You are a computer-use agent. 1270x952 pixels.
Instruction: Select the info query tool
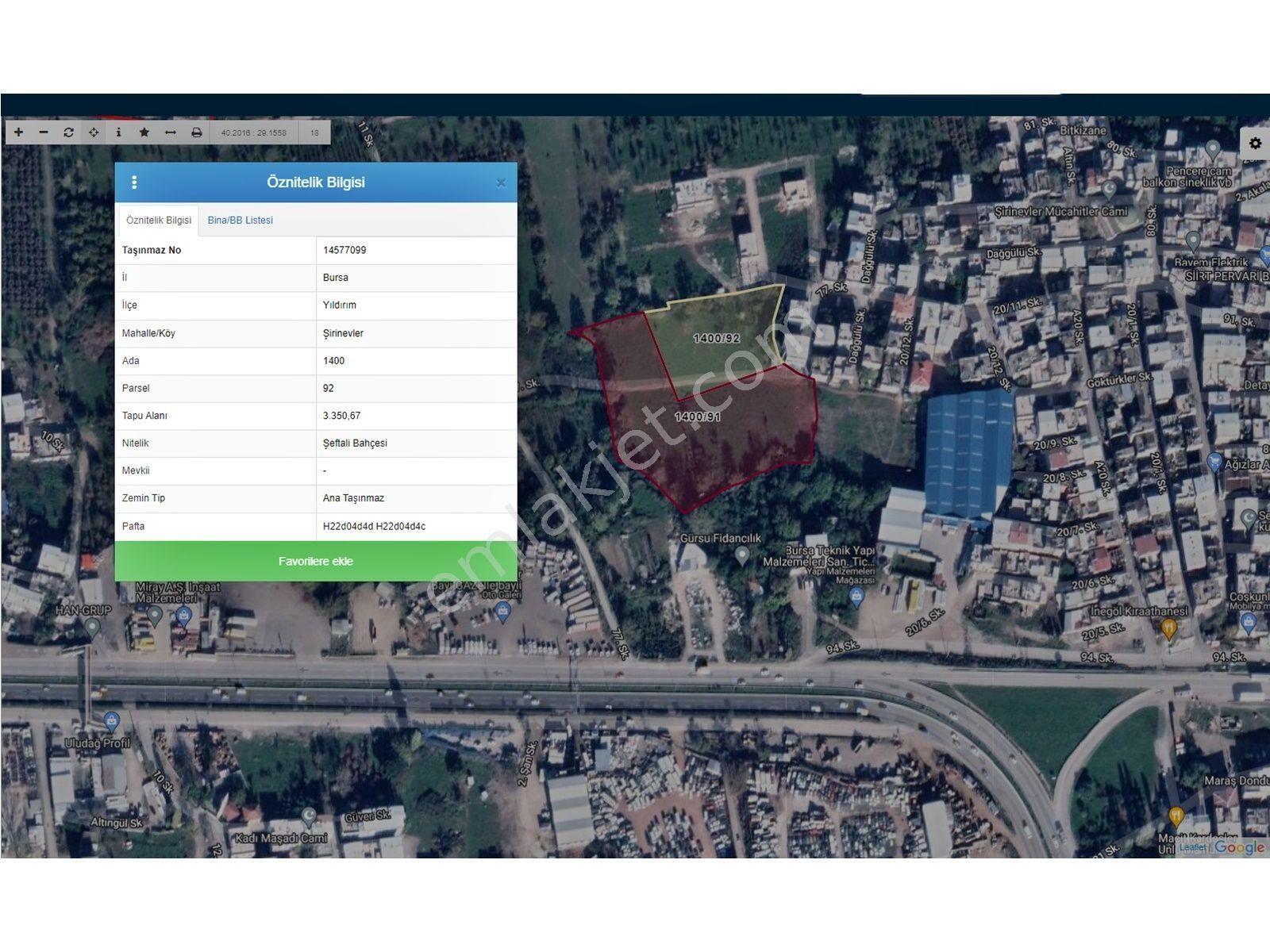[118, 132]
